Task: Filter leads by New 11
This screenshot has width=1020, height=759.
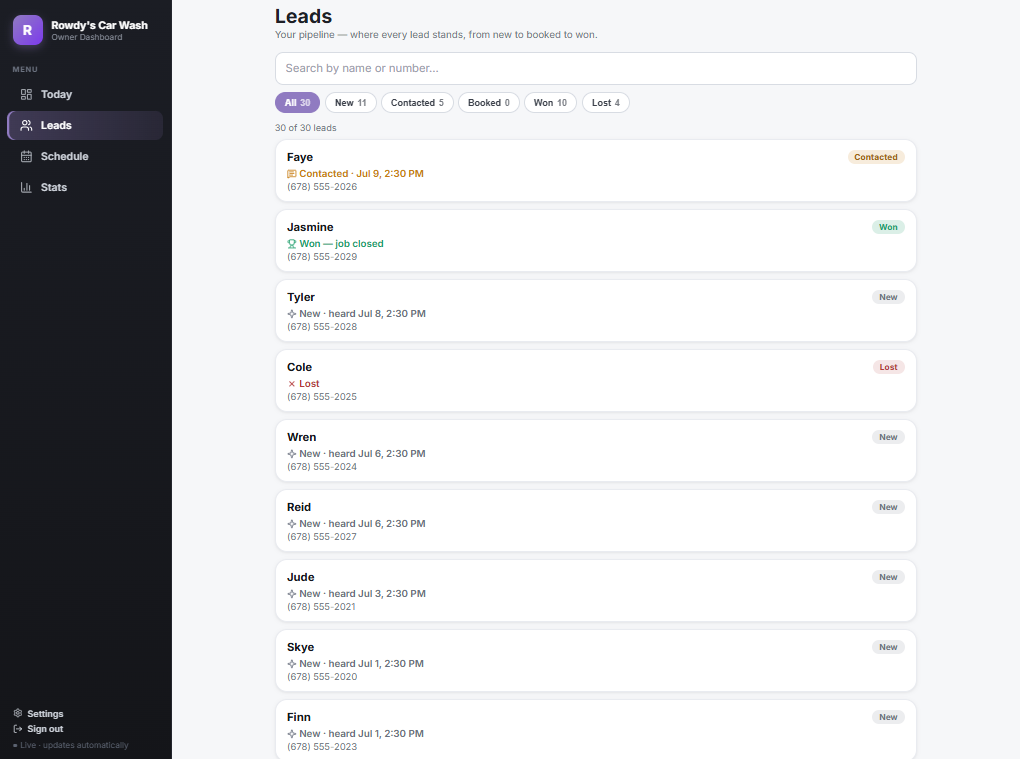Action: point(351,103)
